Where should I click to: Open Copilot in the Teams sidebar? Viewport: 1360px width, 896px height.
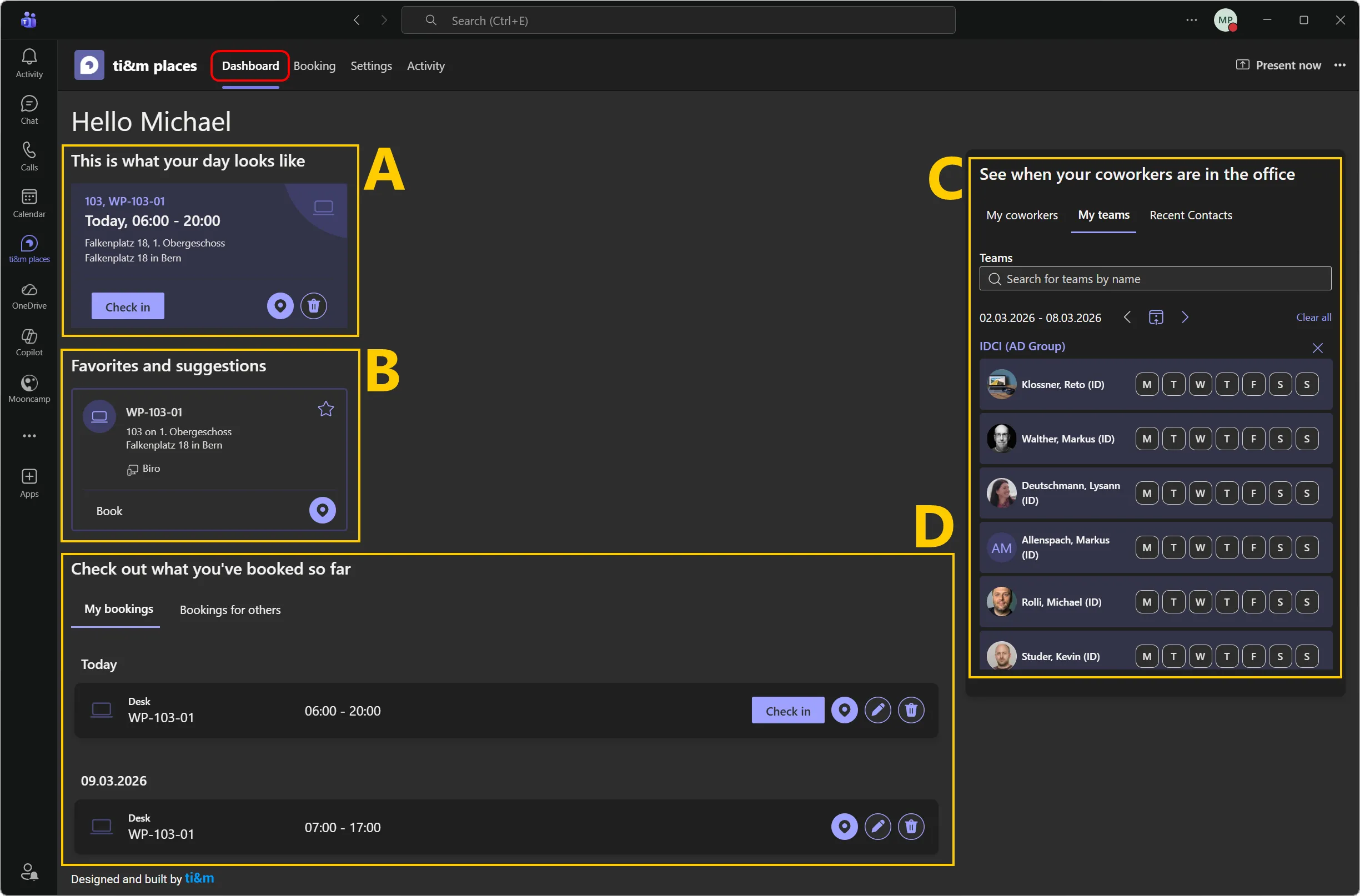tap(29, 343)
